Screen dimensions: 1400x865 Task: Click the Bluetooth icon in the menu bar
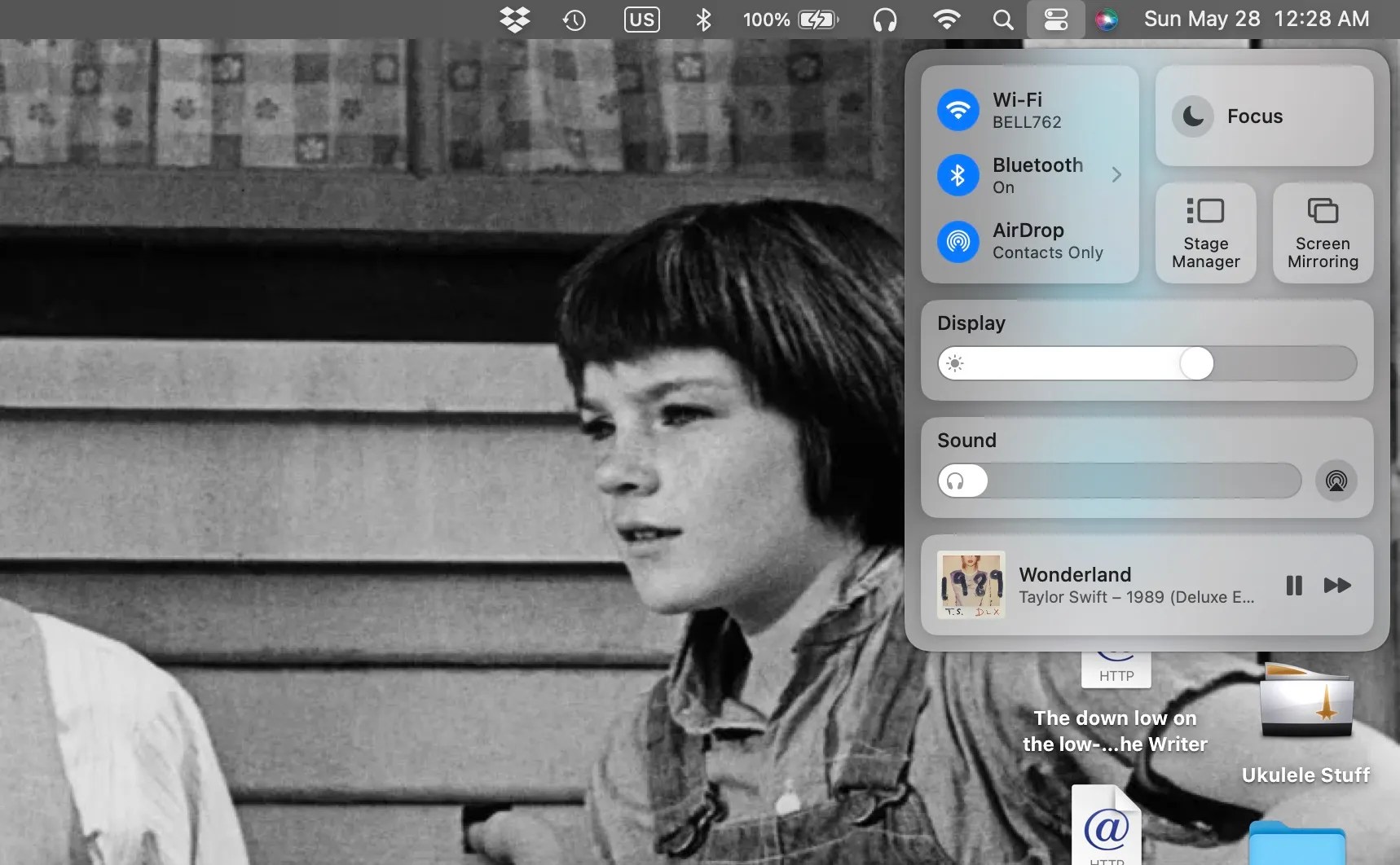coord(702,20)
